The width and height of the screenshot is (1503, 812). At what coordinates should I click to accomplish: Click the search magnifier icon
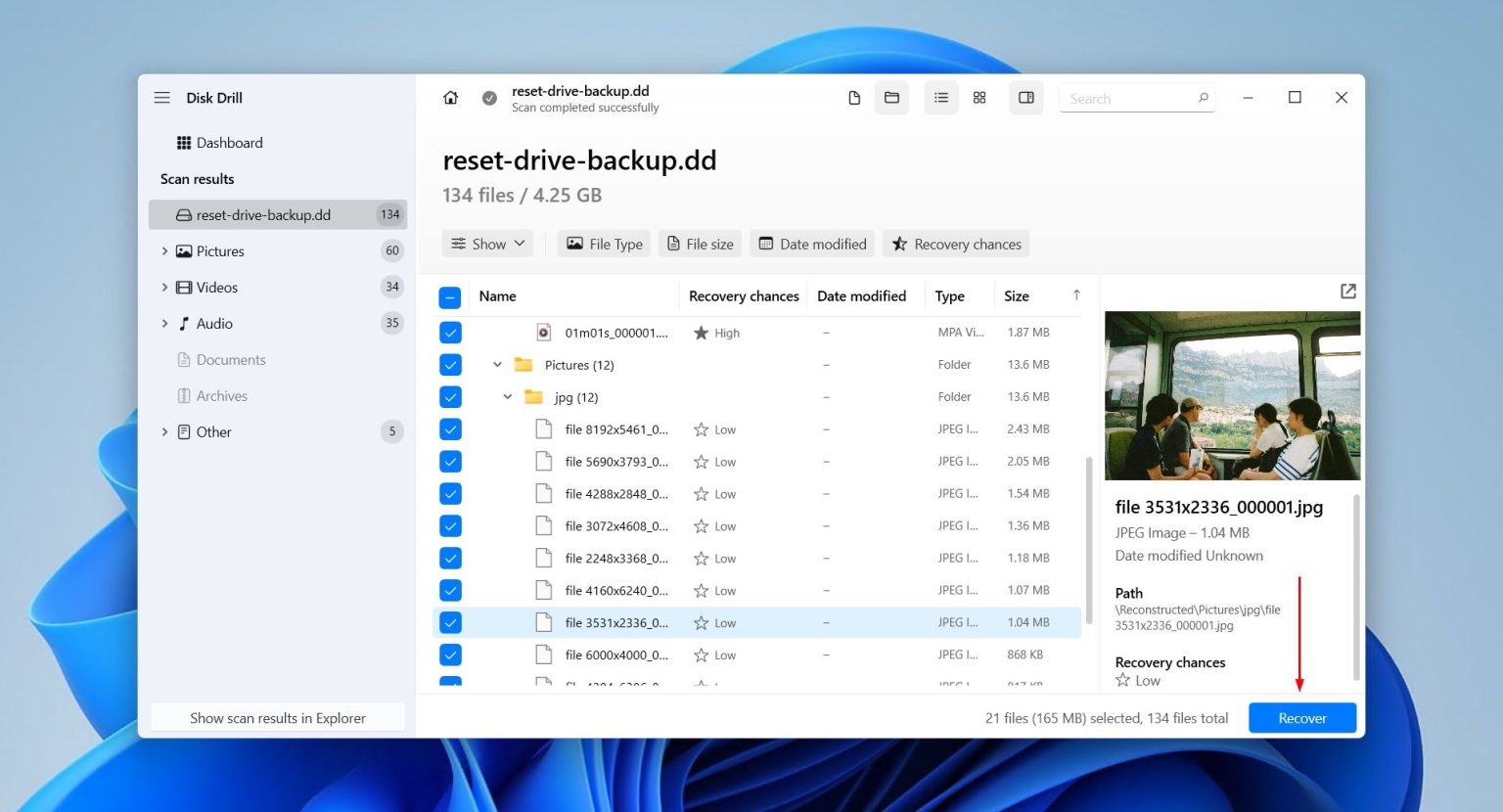point(1204,98)
